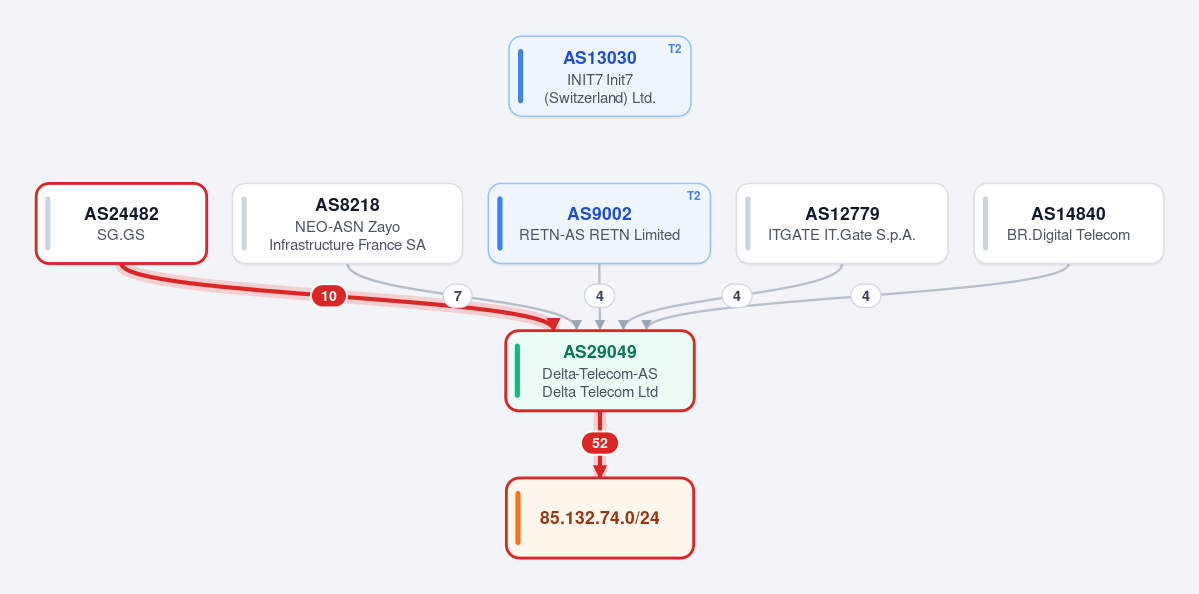Image resolution: width=1199 pixels, height=594 pixels.
Task: Click the edge label 4 below AS9002
Action: pos(600,296)
